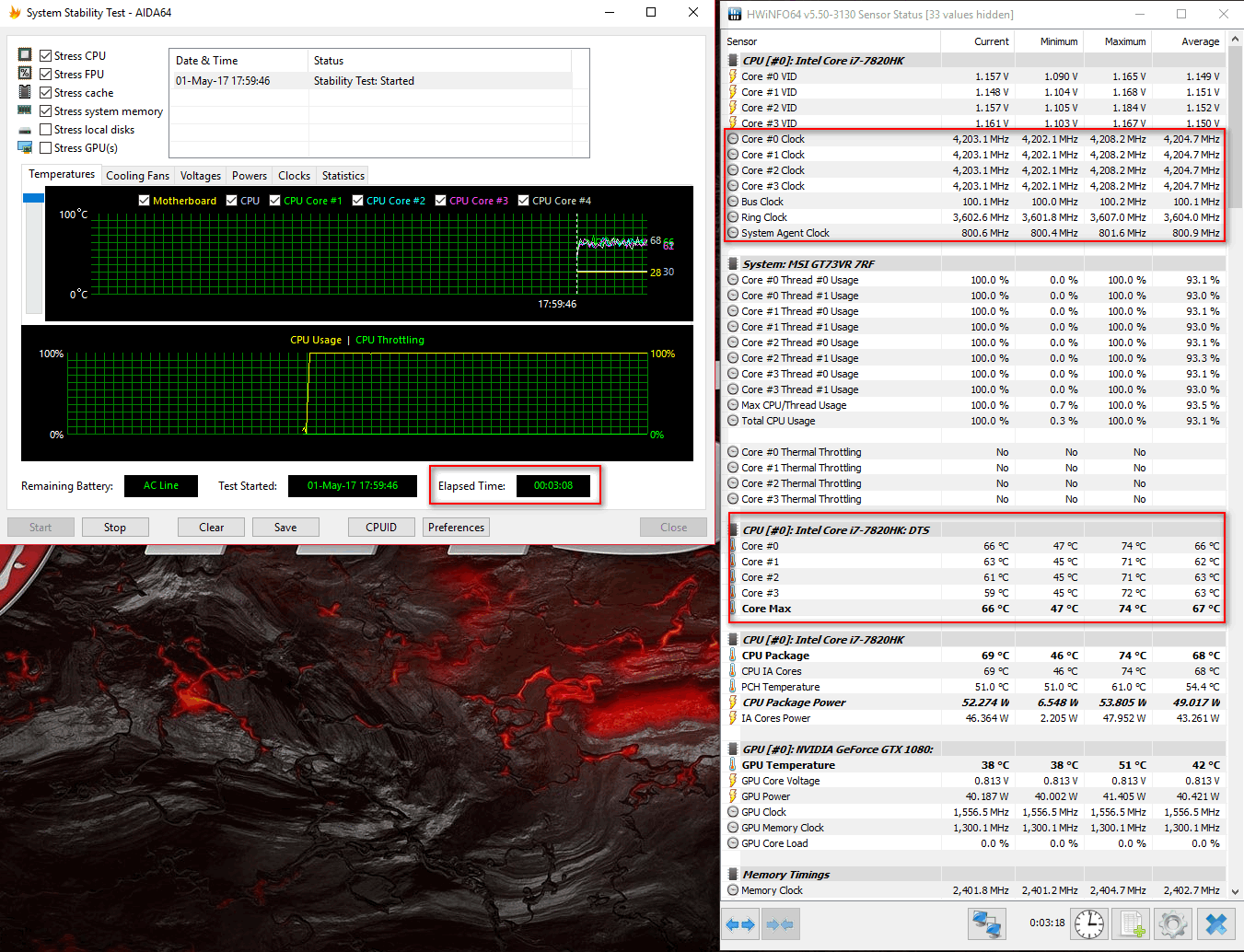The width and height of the screenshot is (1244, 952).
Task: Click the blue X icon in HWiNFO toolbar
Action: tap(1216, 923)
